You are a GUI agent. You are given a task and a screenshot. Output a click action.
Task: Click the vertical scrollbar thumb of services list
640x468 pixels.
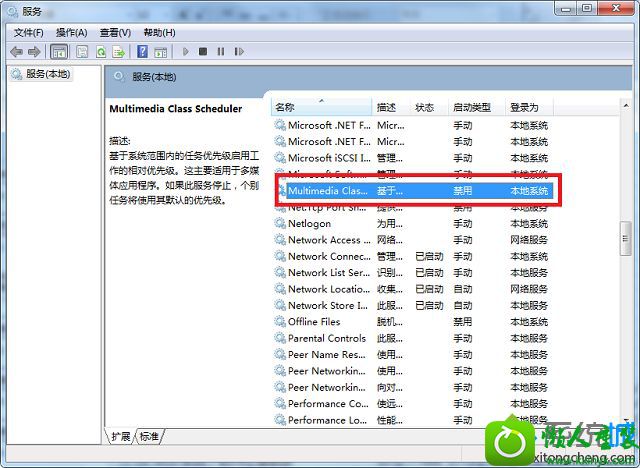(x=625, y=239)
